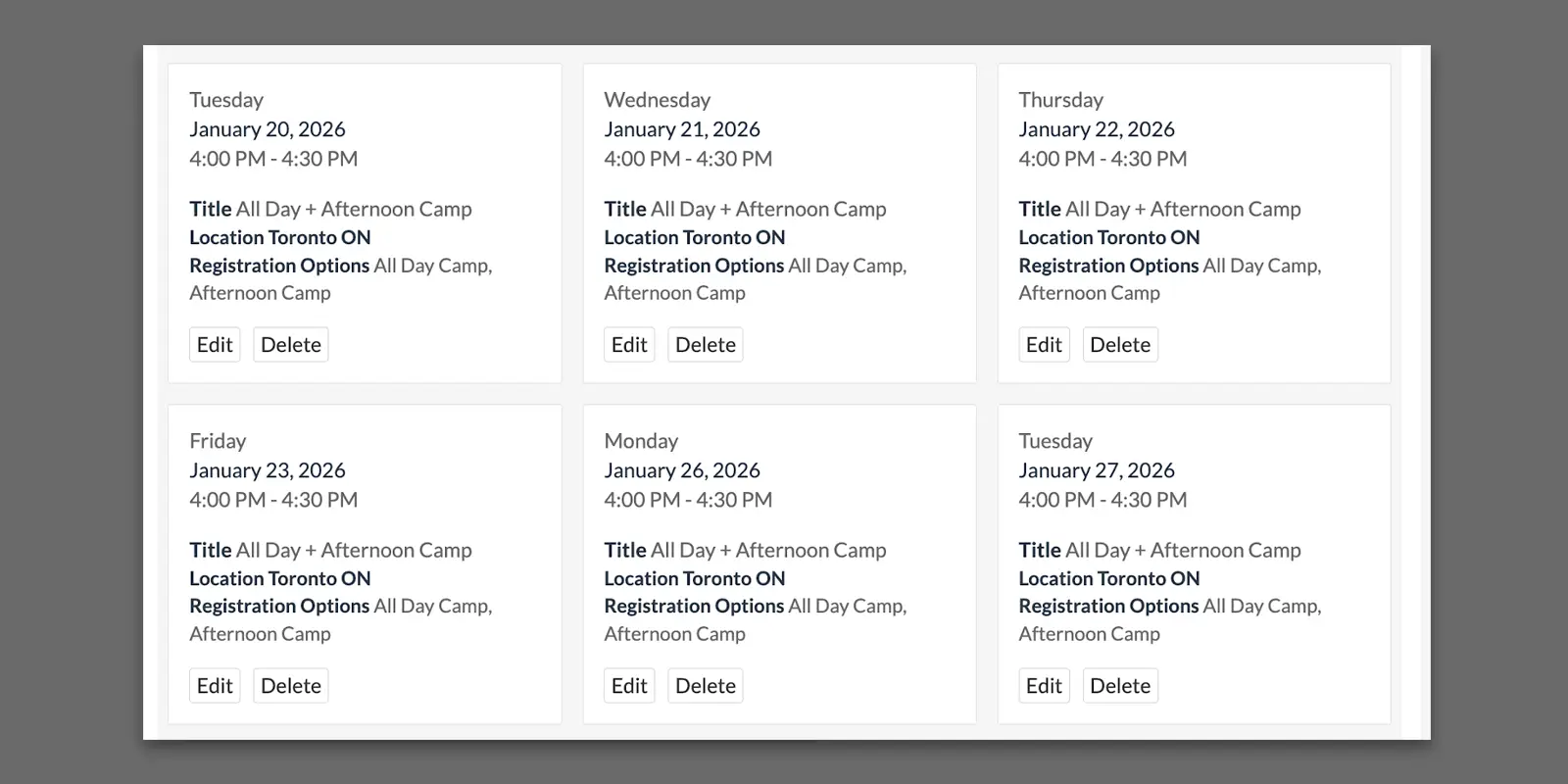Edit the Monday January 26 session
Screen dimensions: 1568x784
(629, 686)
